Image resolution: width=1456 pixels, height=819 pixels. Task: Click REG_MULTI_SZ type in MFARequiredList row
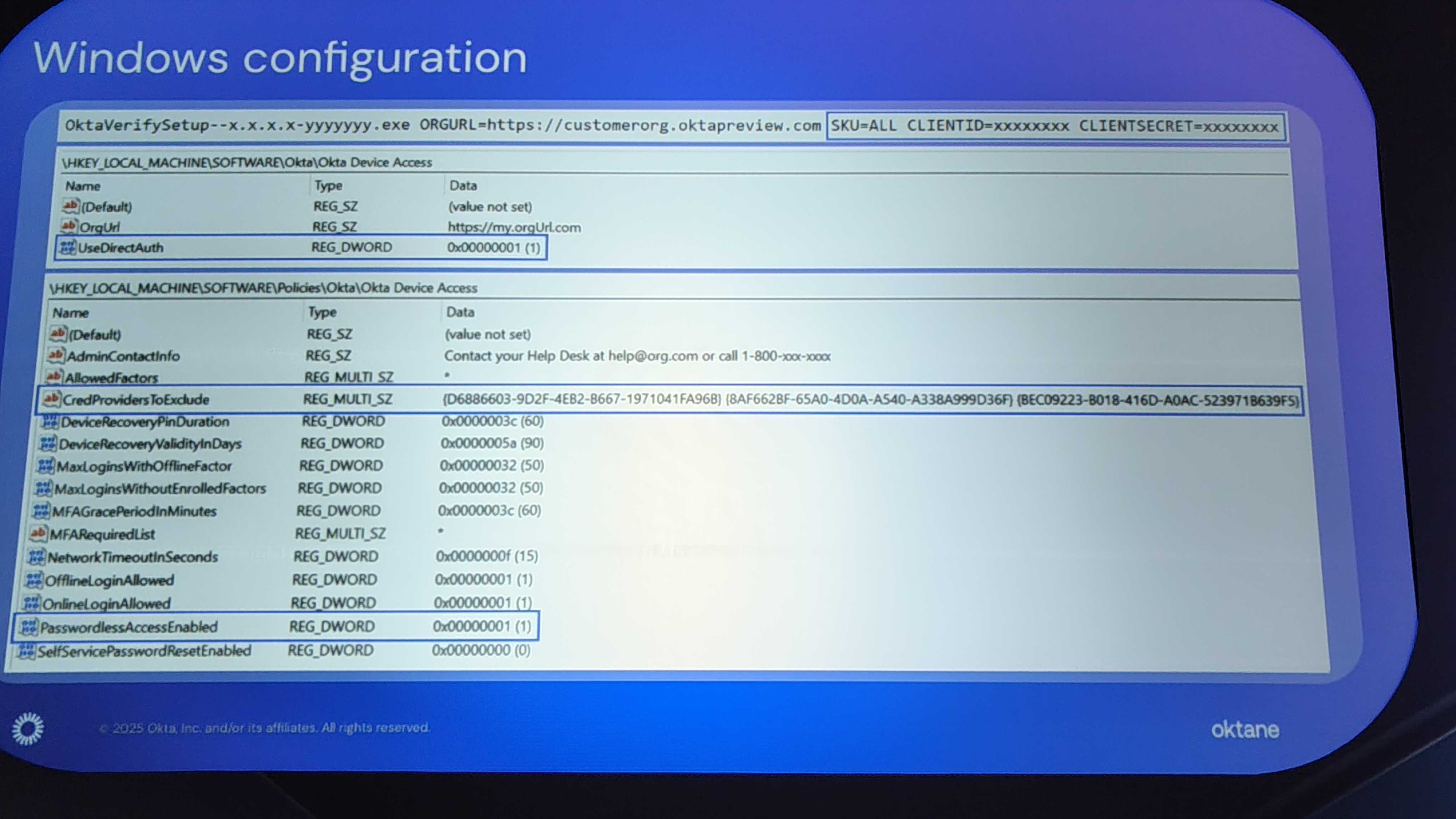click(x=340, y=534)
